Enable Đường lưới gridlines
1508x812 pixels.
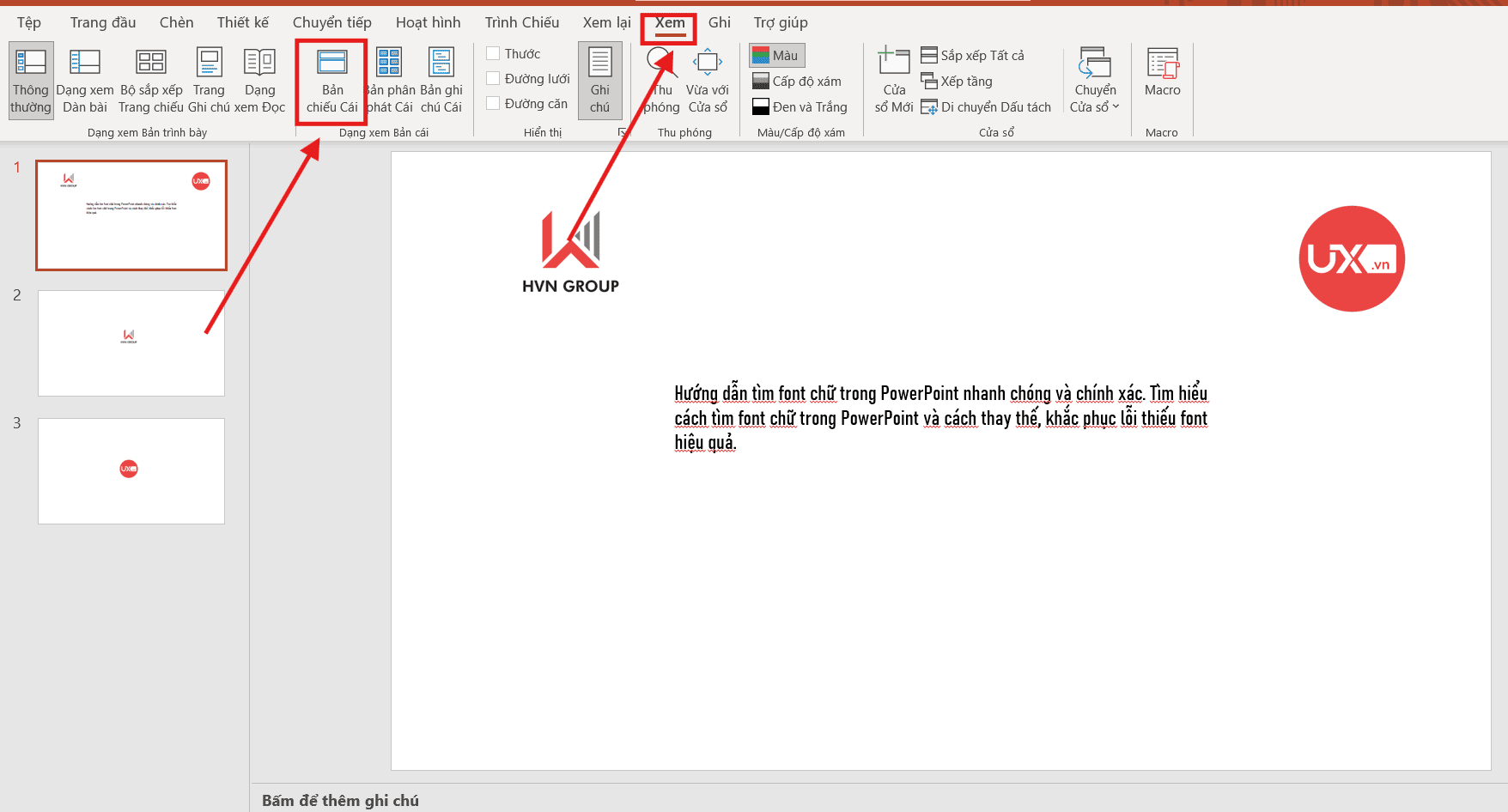[x=494, y=77]
